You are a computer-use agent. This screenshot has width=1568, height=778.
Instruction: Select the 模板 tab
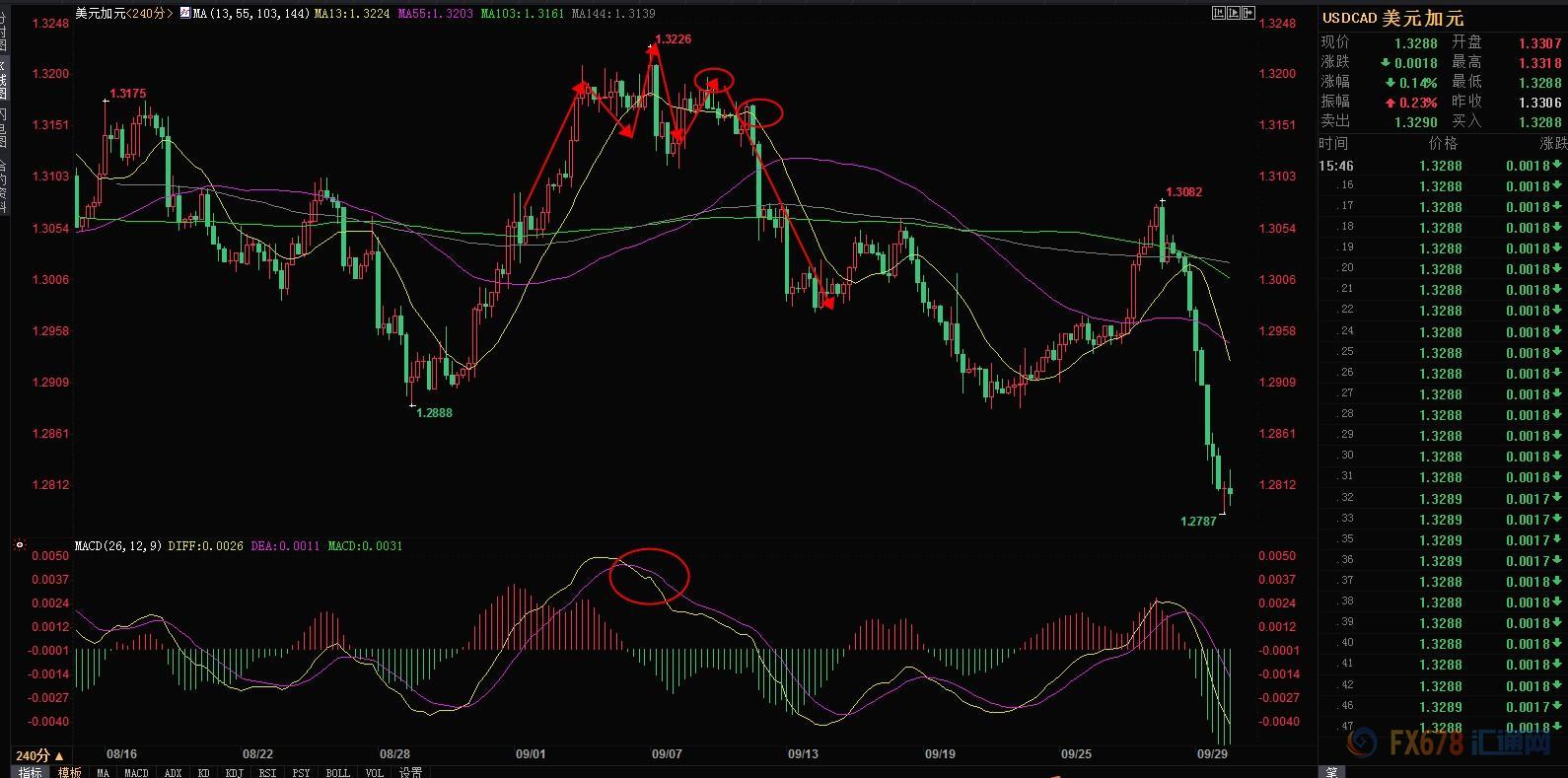click(x=69, y=772)
